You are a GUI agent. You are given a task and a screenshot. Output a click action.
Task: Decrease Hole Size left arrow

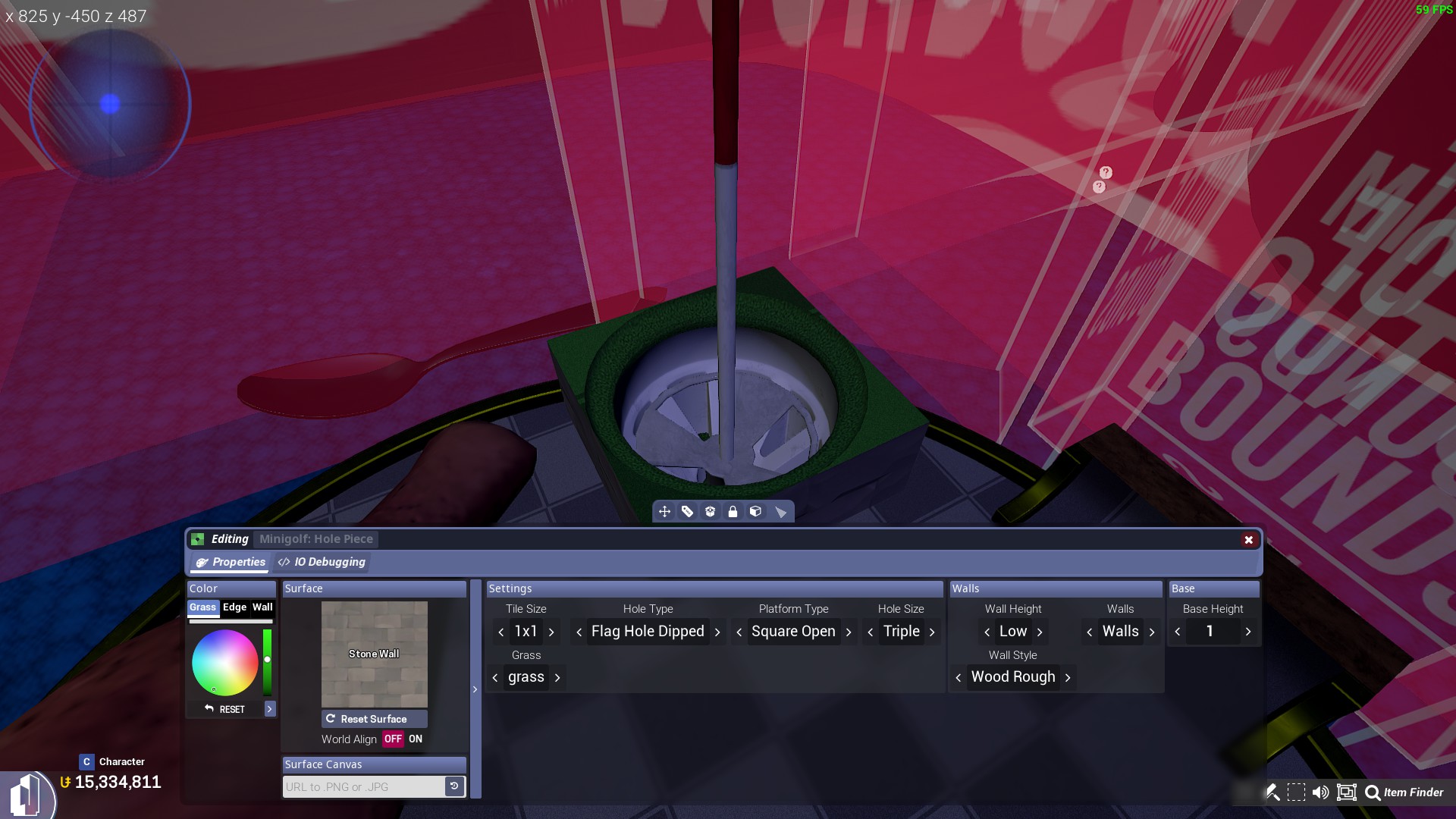tap(871, 632)
